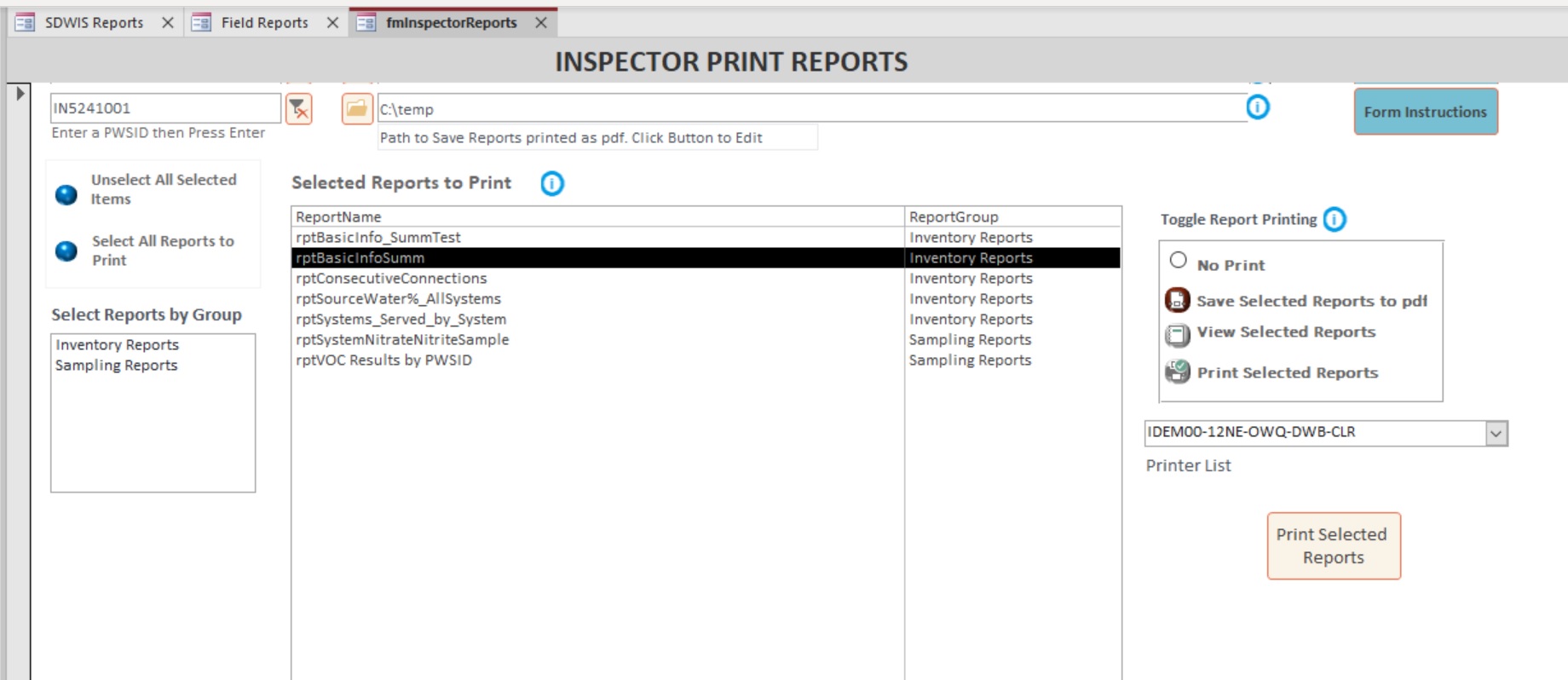Click the C:\temp save path field

pyautogui.click(x=812, y=109)
